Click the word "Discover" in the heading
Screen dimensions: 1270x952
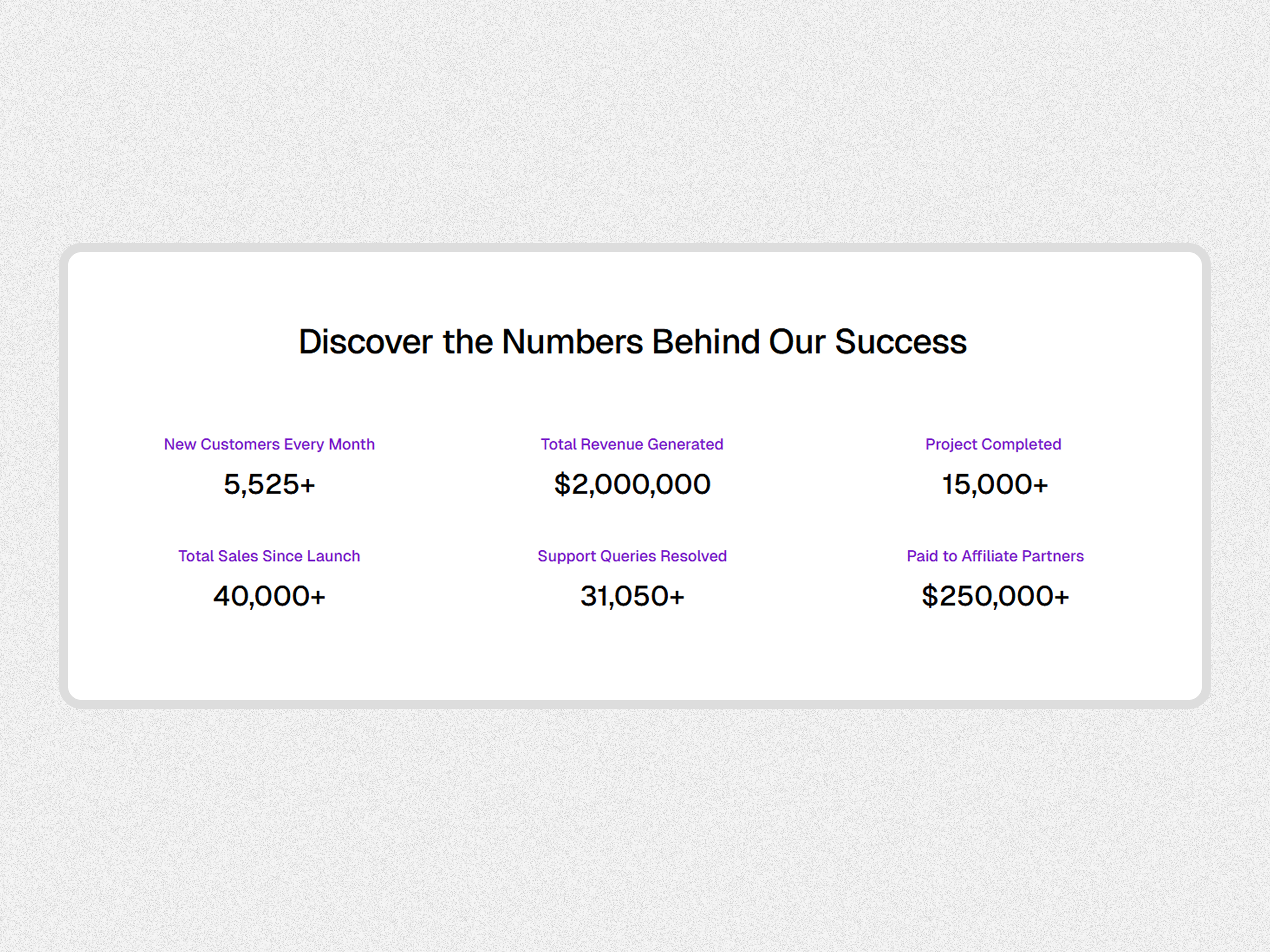click(365, 342)
